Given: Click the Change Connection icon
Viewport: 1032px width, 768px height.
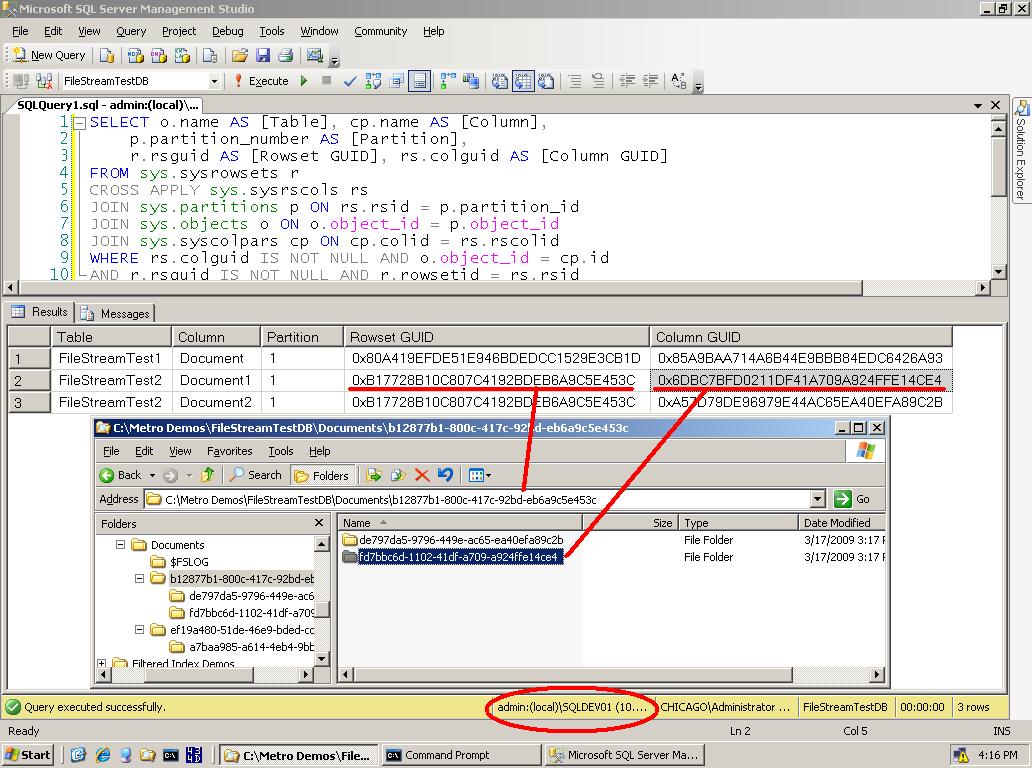Looking at the screenshot, I should click(x=44, y=81).
